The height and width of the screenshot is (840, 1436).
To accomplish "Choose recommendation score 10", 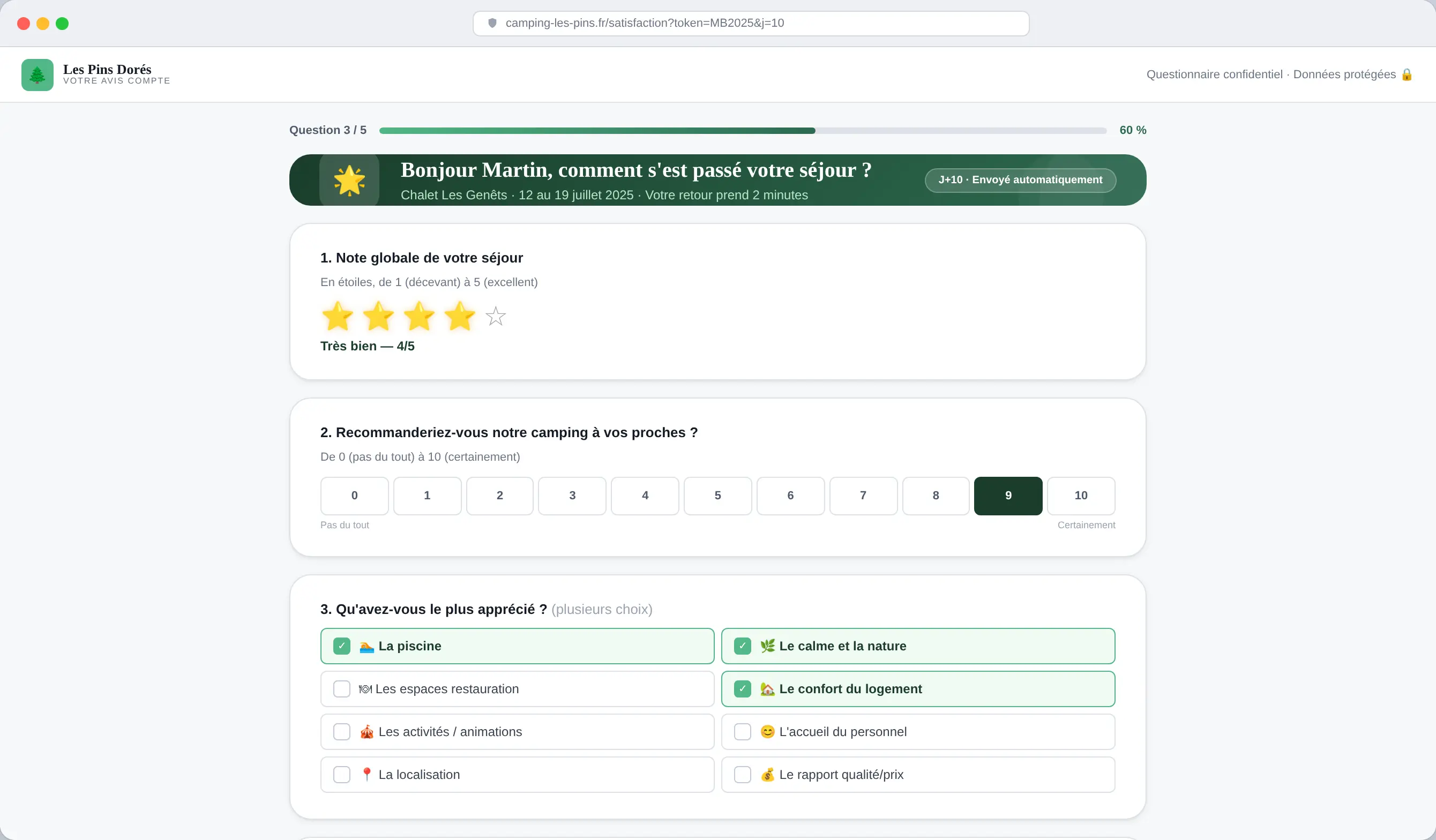I will point(1080,495).
